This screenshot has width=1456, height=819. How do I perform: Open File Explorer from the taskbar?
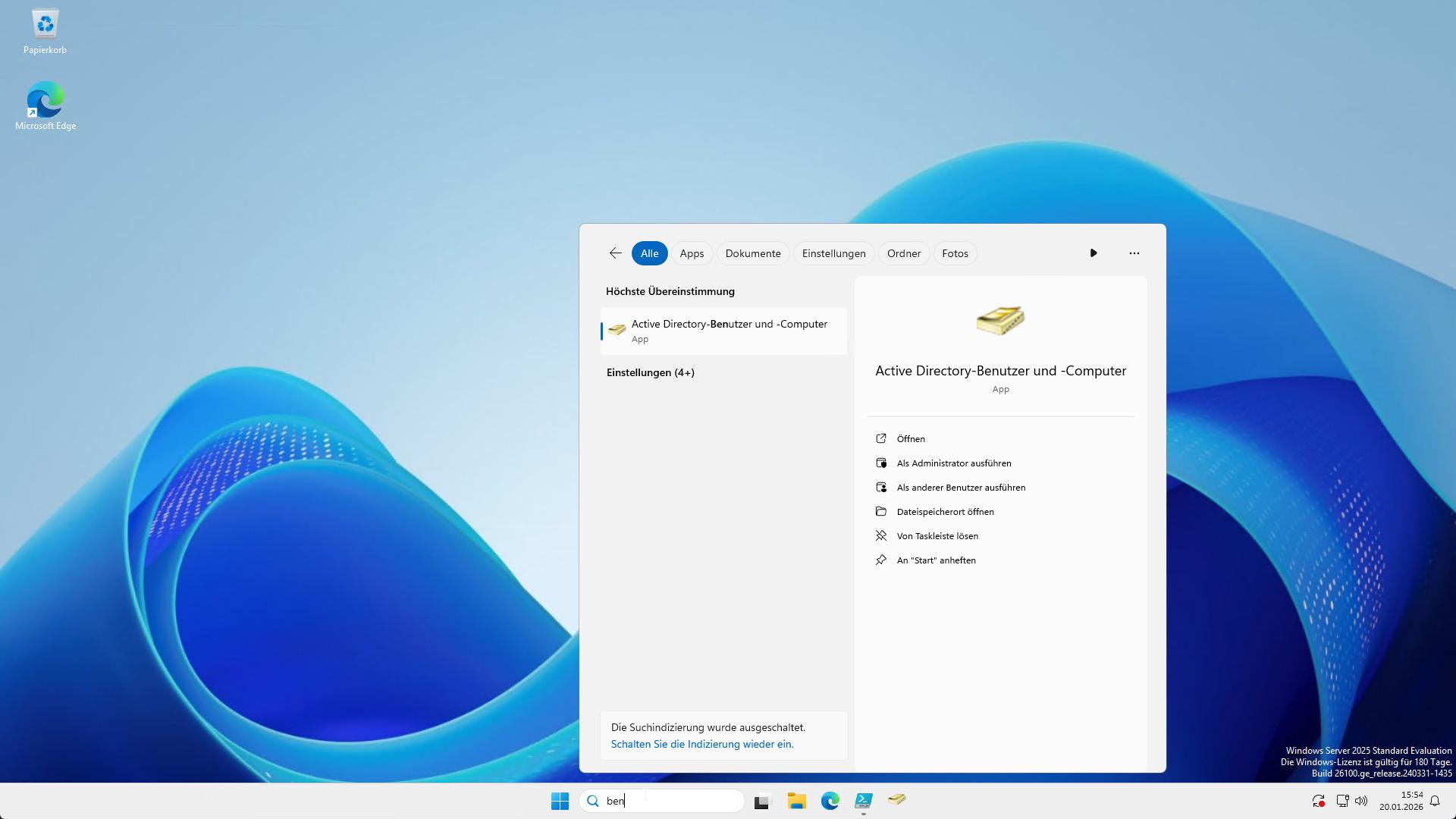pos(796,801)
